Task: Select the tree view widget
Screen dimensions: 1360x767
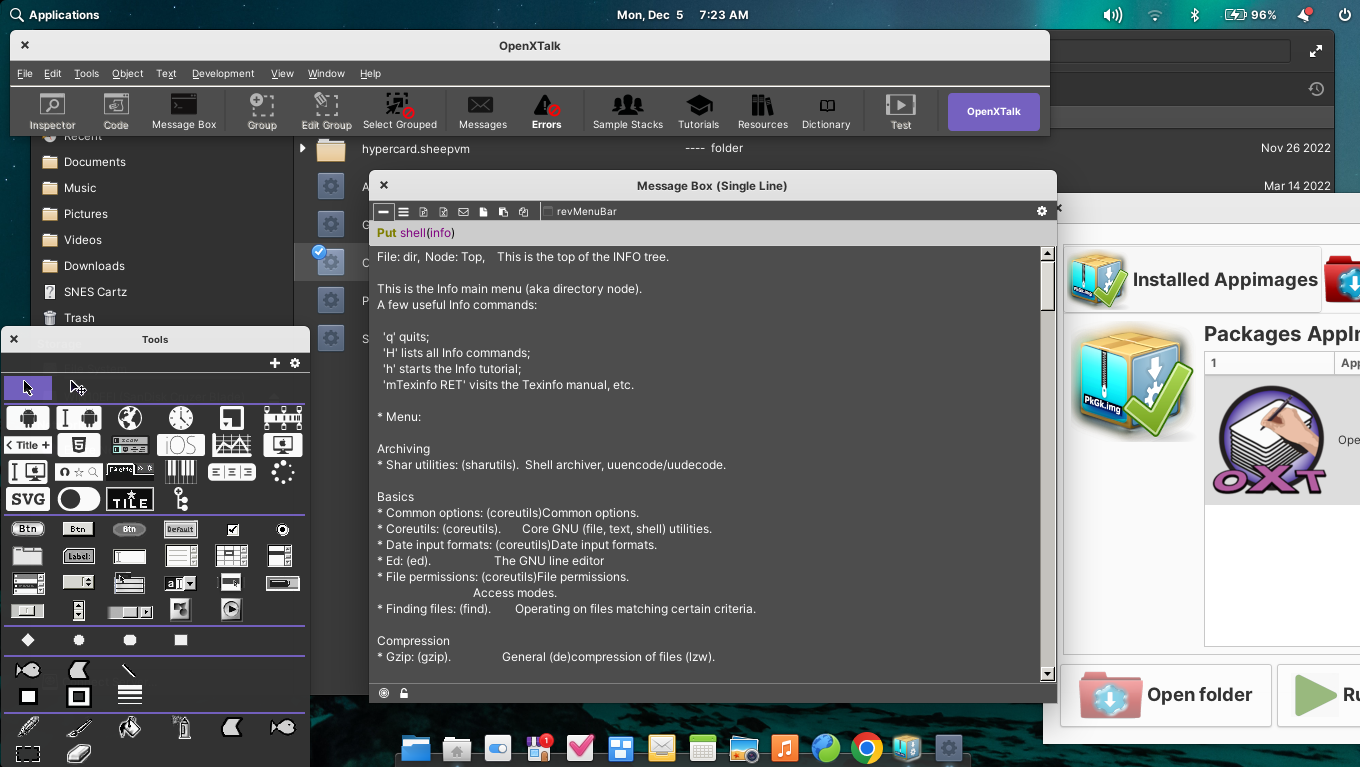Action: click(181, 499)
